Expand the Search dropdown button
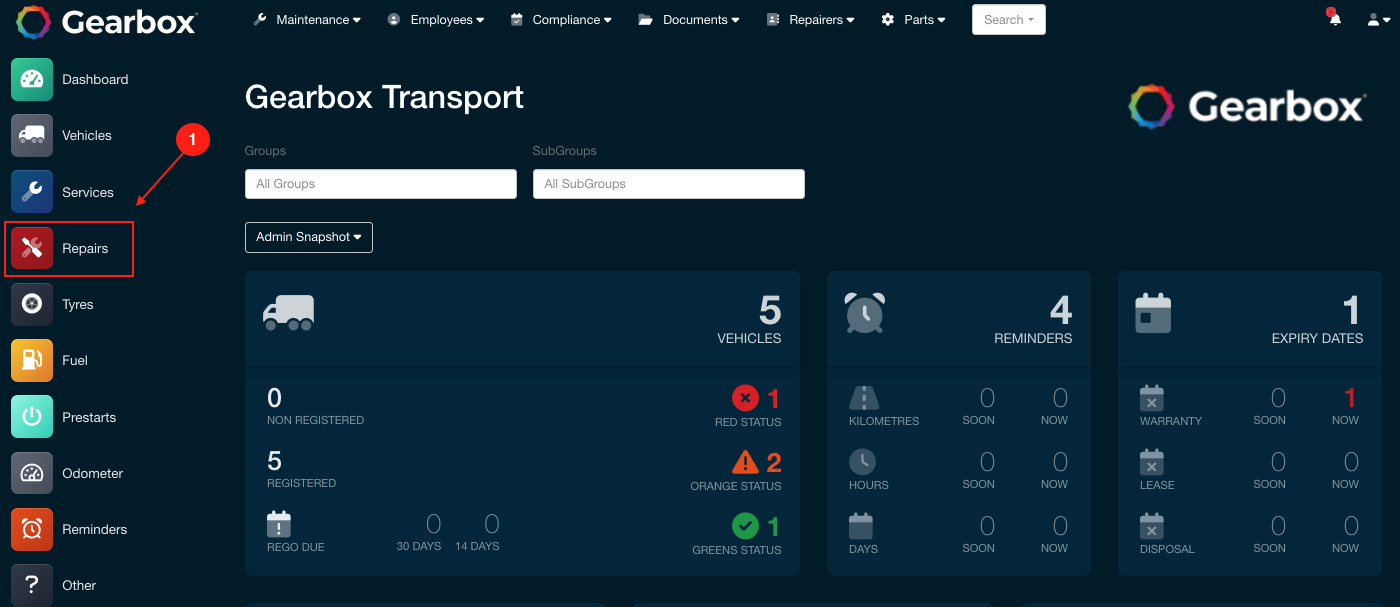 pos(1008,19)
